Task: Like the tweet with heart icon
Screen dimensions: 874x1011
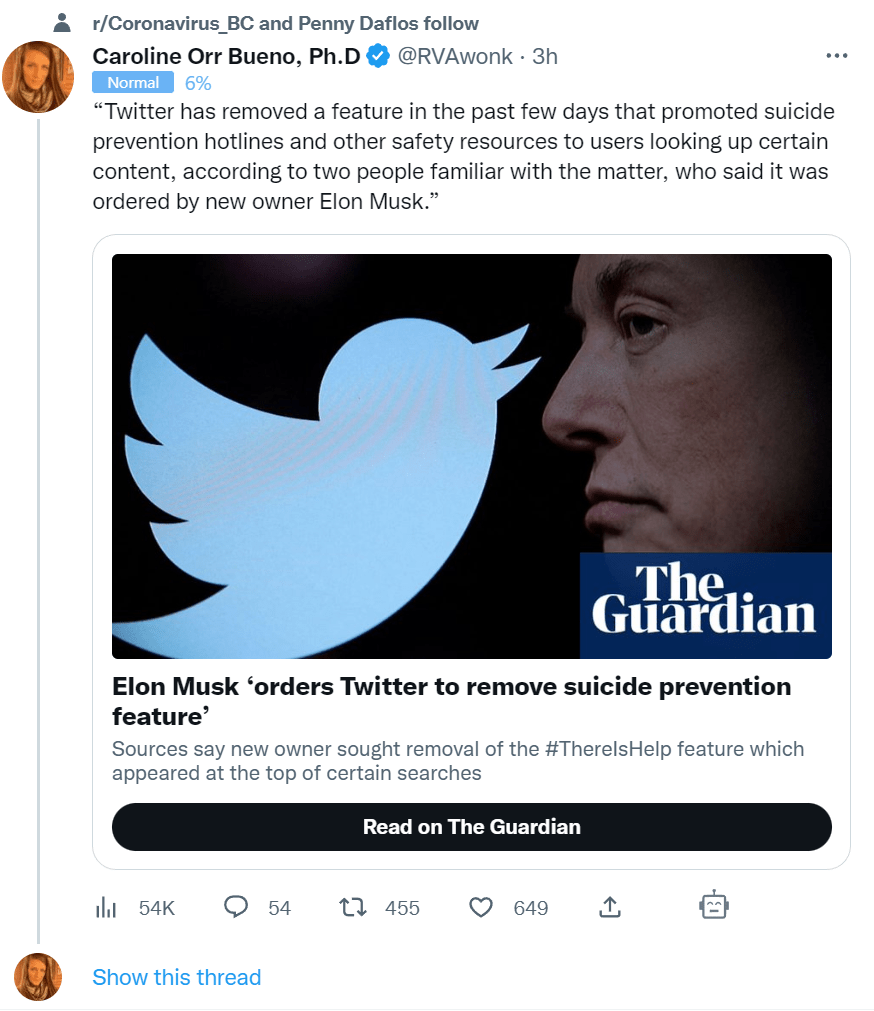Action: coord(482,907)
